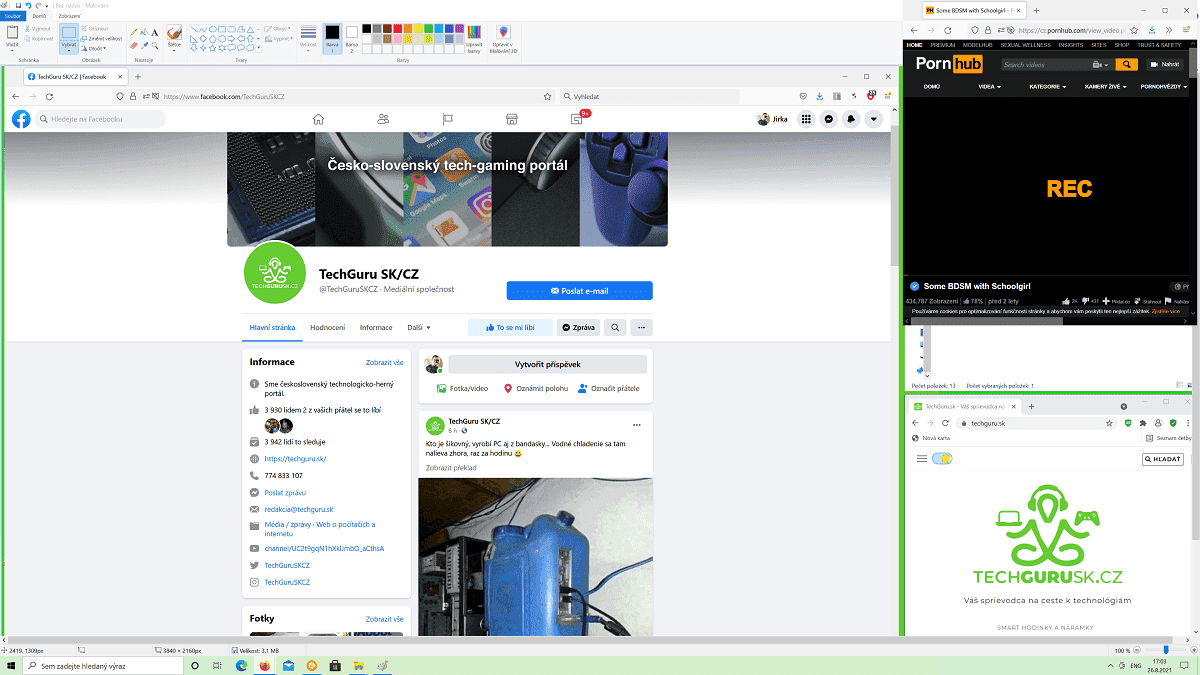Open Firefox downloads in Pornhub window

[x=1150, y=30]
